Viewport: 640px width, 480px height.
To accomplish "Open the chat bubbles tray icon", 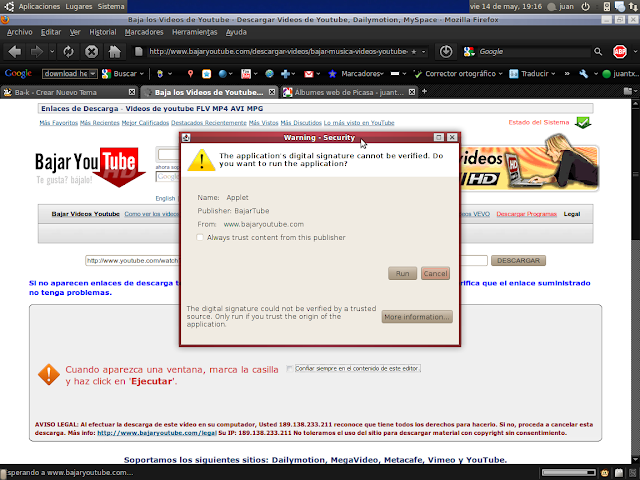I will coord(620,7).
